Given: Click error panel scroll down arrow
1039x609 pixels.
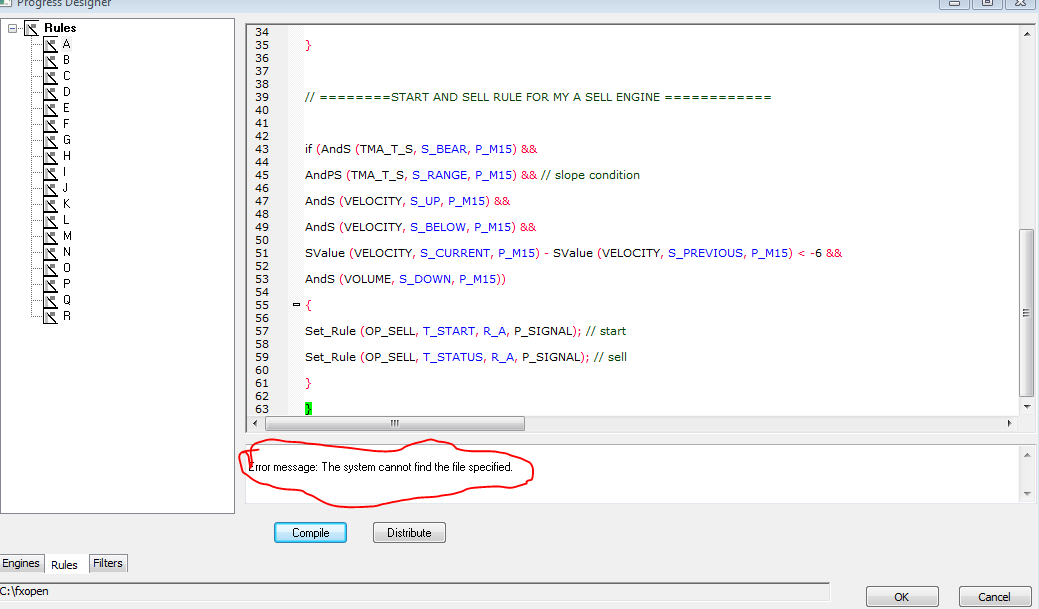Looking at the screenshot, I should click(1027, 494).
